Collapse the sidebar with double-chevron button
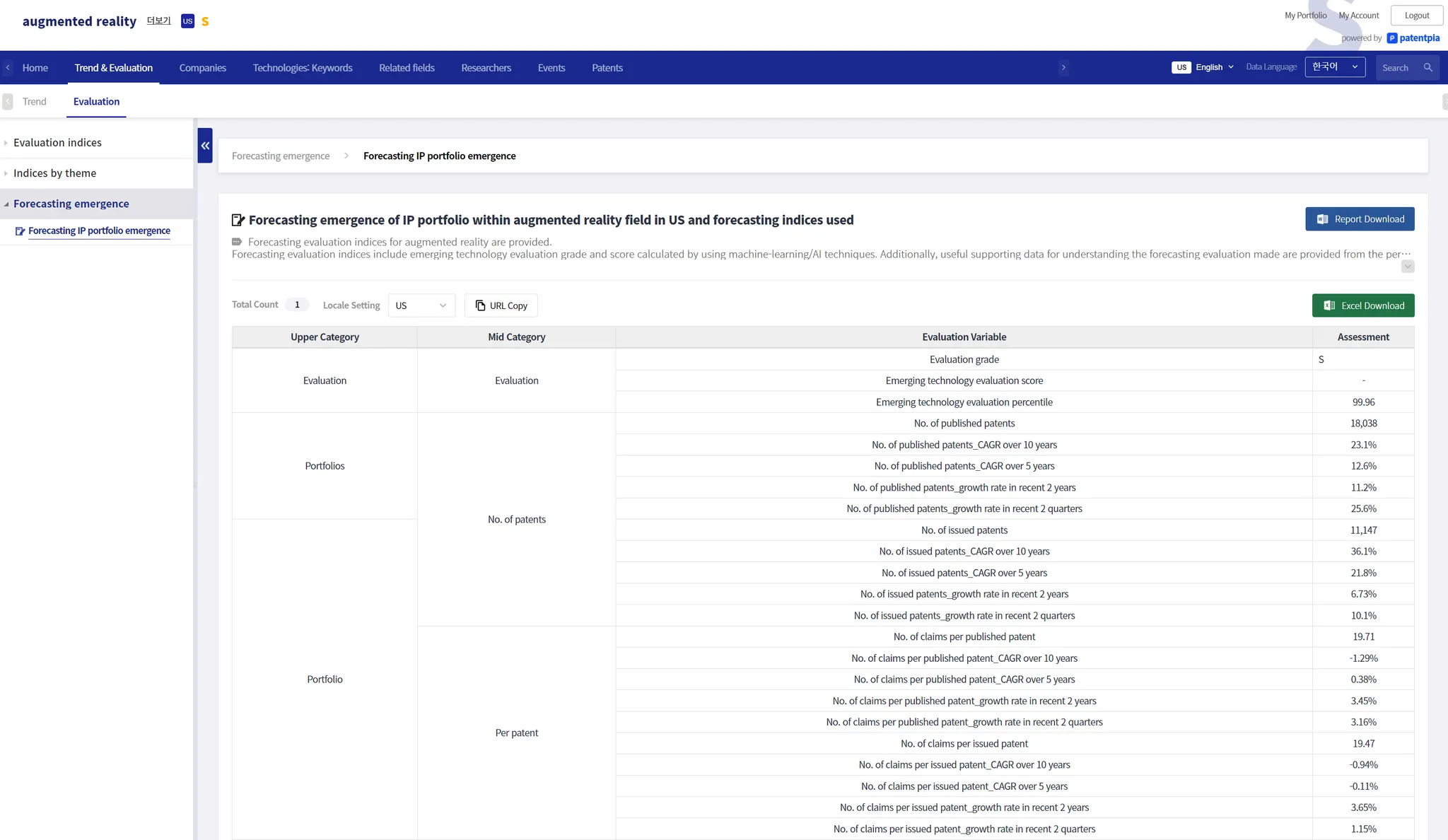The image size is (1448, 840). click(205, 146)
